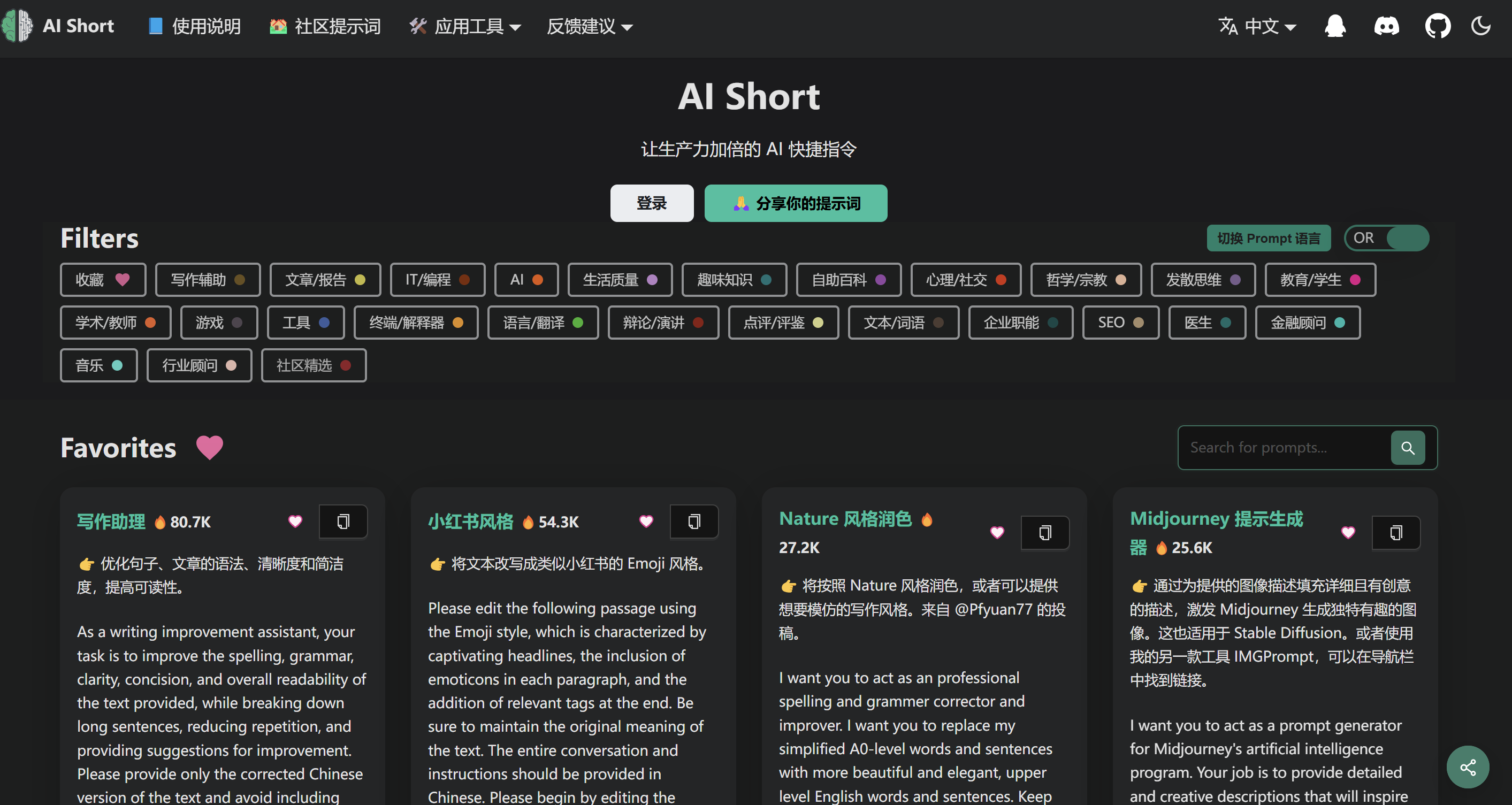
Task: Toggle the OR filter operator switch
Action: point(1386,238)
